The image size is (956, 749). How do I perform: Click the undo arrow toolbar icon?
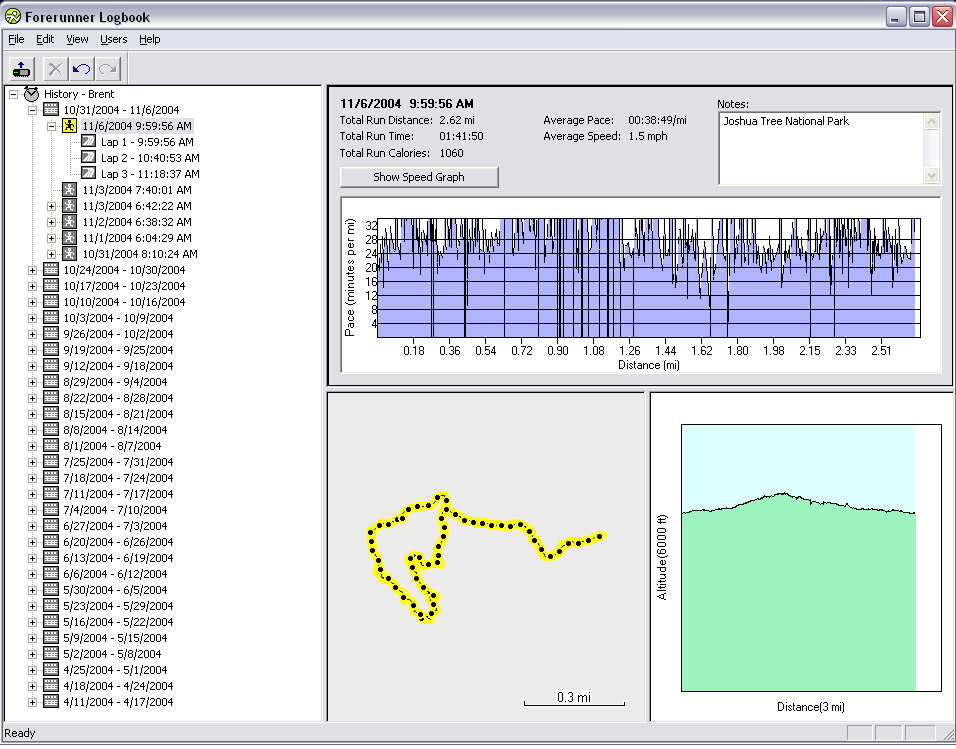[x=81, y=68]
